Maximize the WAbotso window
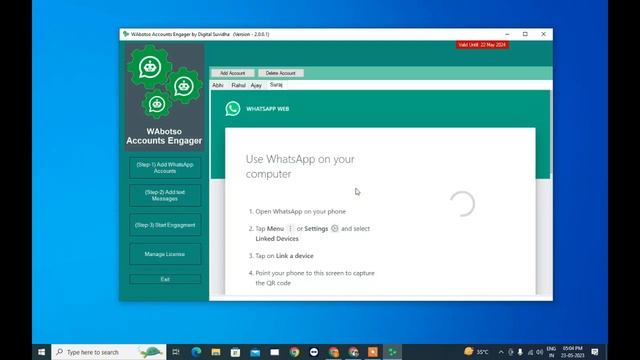The image size is (640, 360). coord(525,34)
